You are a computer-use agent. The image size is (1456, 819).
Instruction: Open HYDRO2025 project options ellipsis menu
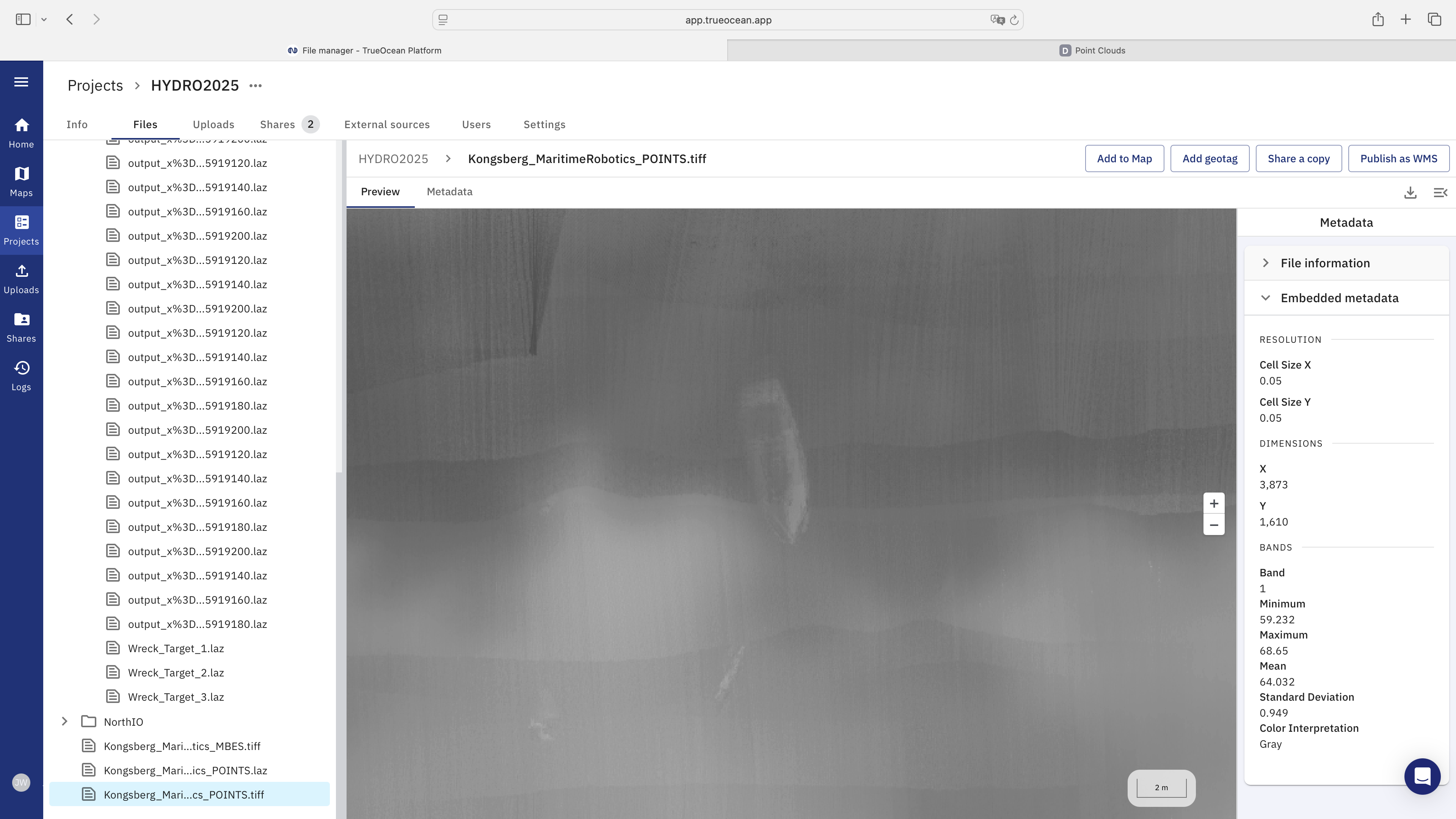(x=256, y=86)
